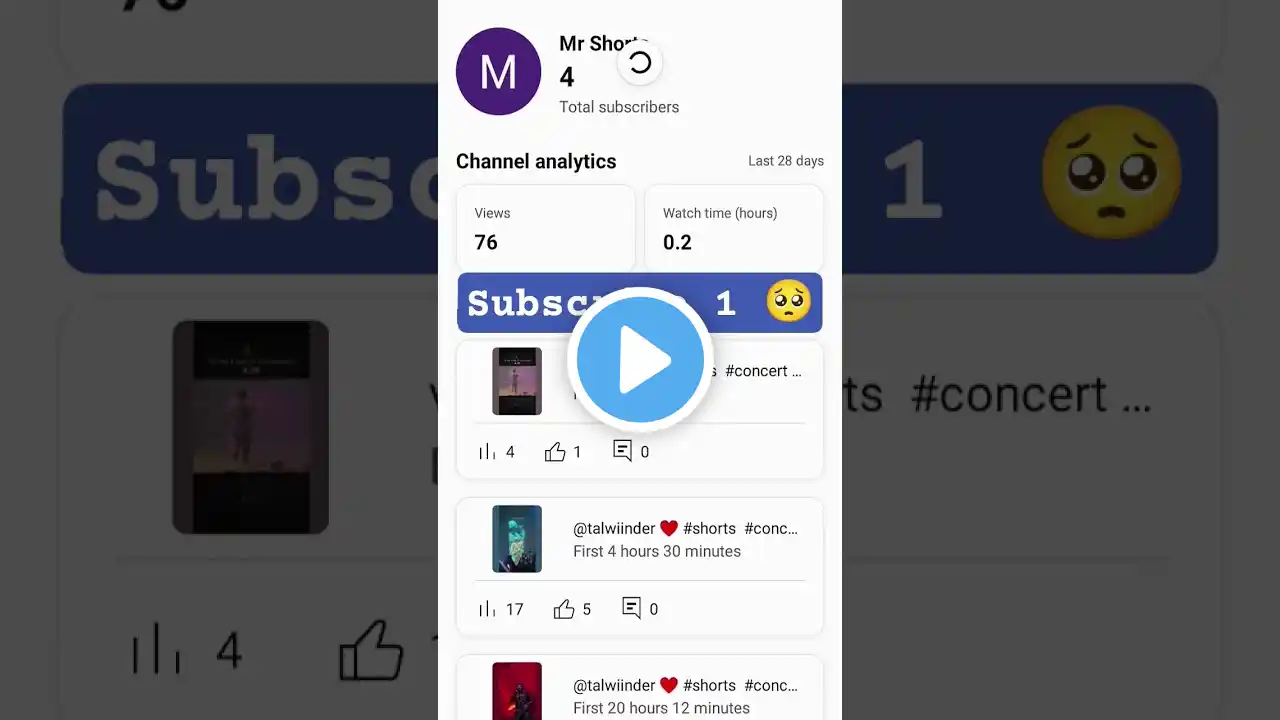Viewport: 1280px width, 720px height.
Task: Click the thumbs-up icon showing 5 likes
Action: [x=564, y=609]
